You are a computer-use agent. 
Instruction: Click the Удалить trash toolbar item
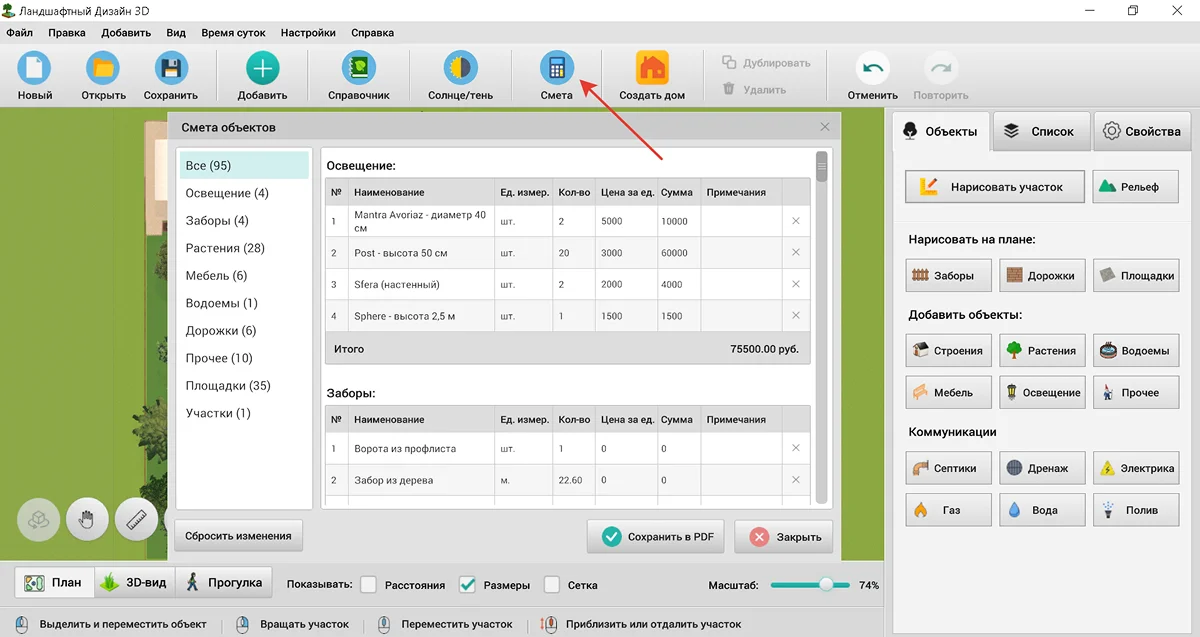pyautogui.click(x=754, y=89)
